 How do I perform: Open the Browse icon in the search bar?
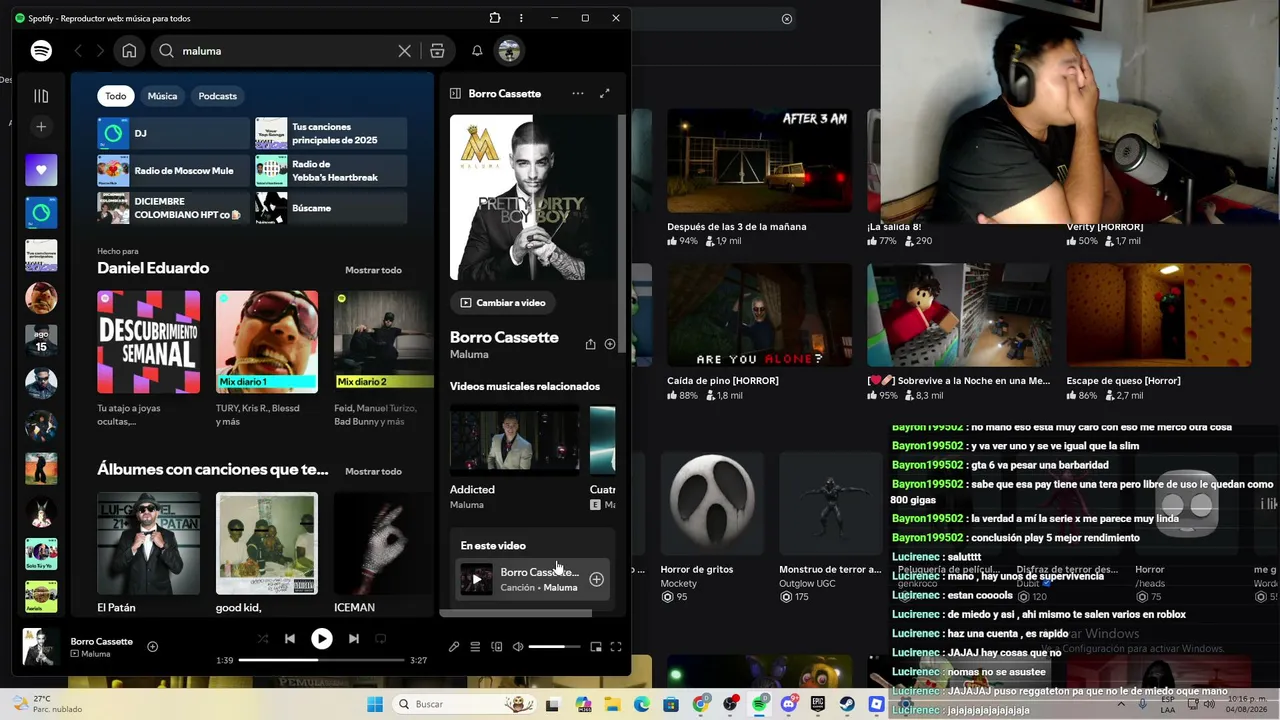click(x=437, y=51)
